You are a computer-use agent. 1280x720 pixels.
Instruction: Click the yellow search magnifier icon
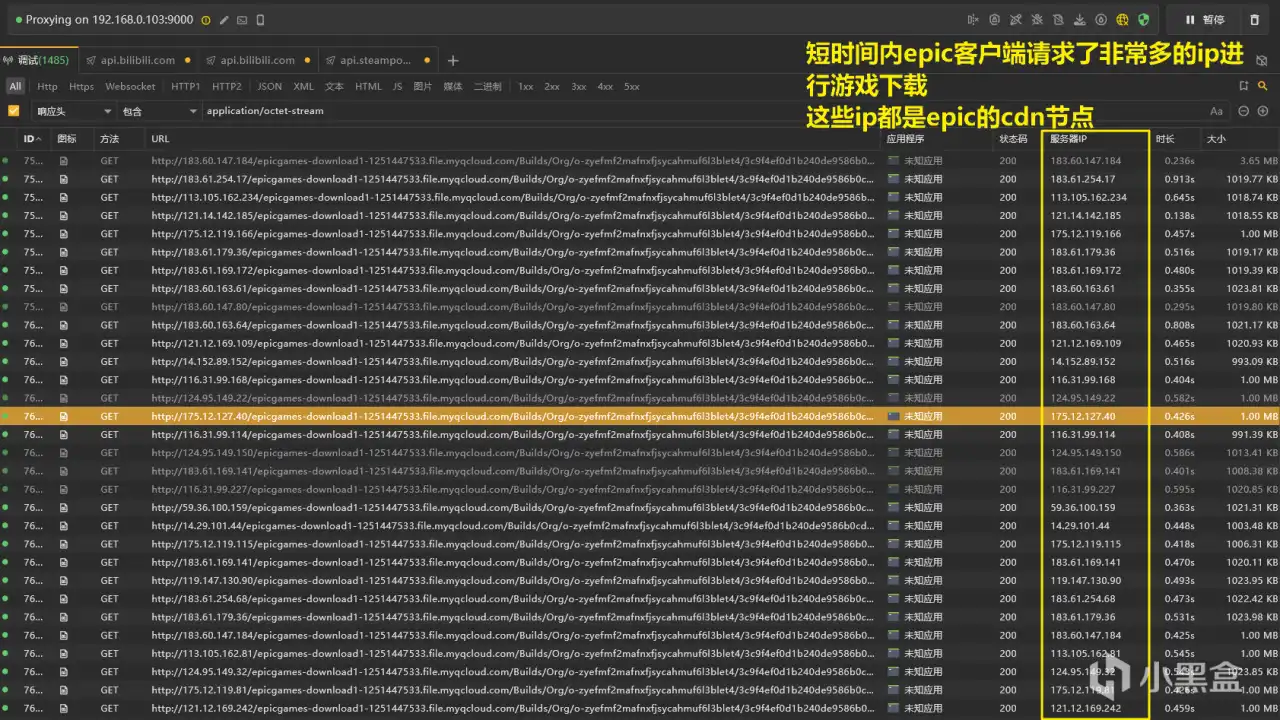[1264, 86]
